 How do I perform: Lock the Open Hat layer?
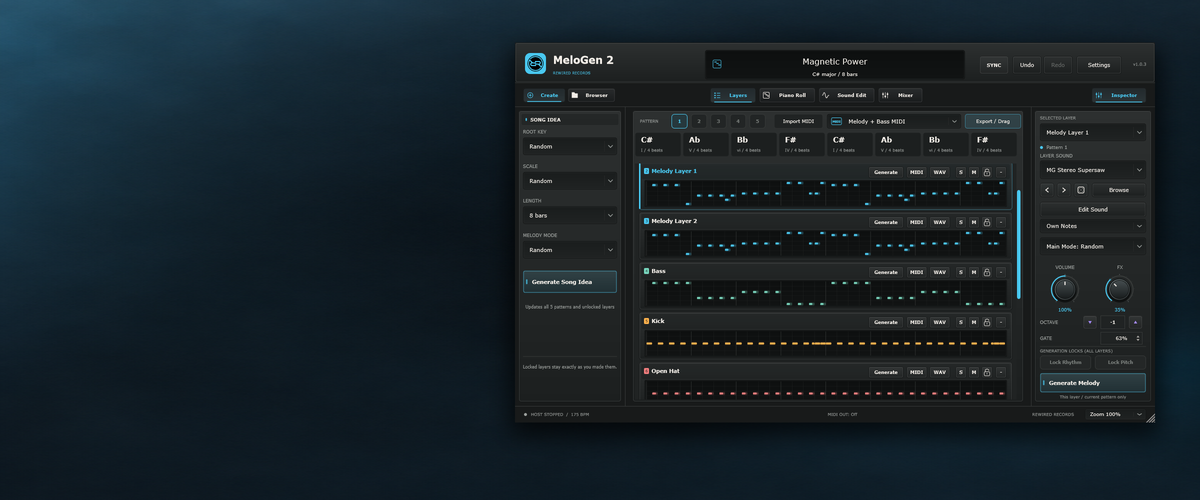tap(987, 372)
